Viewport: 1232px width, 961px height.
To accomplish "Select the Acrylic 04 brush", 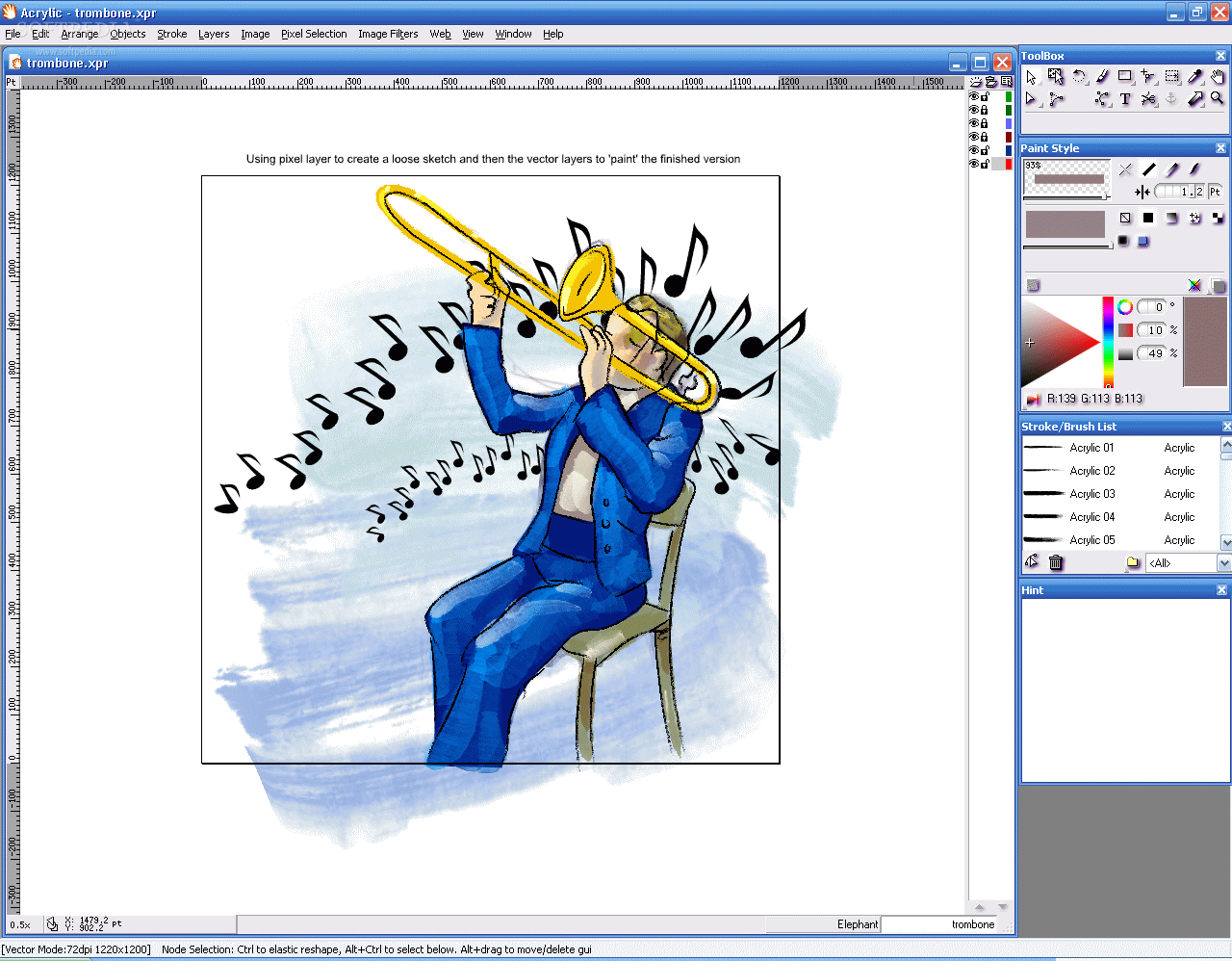I will point(1120,517).
